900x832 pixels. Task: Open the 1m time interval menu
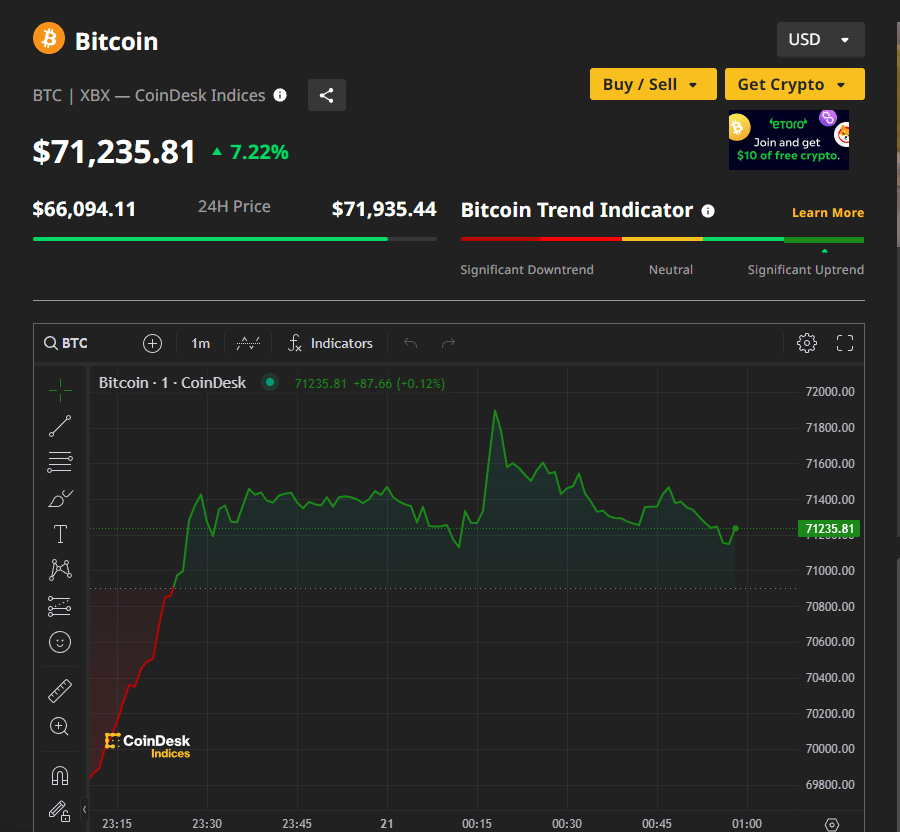point(201,343)
